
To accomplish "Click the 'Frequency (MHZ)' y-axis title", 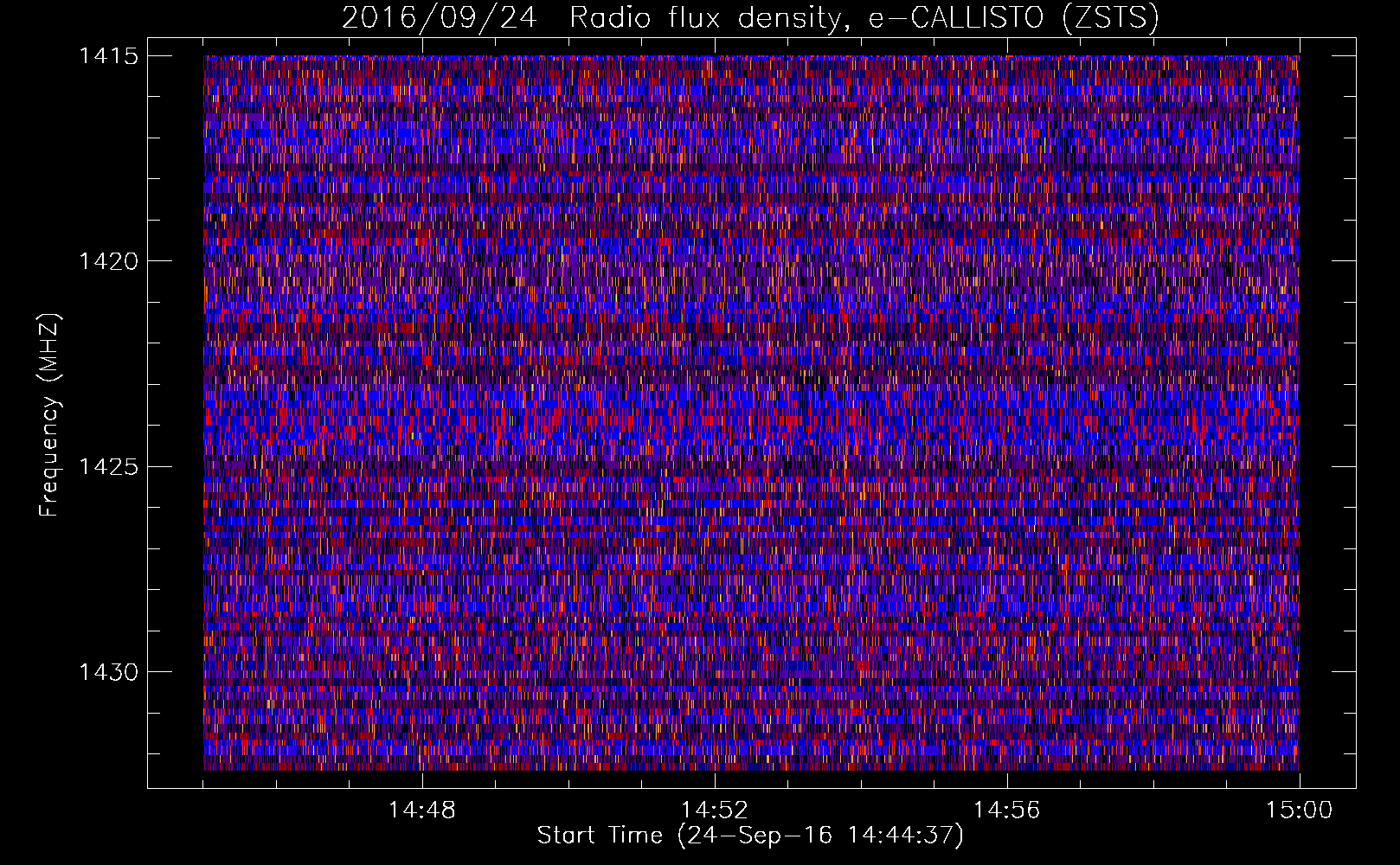I will [49, 415].
